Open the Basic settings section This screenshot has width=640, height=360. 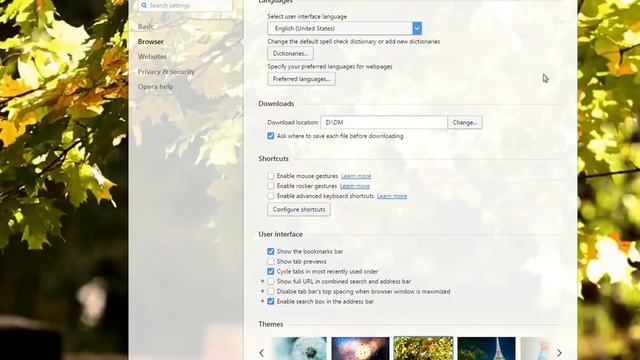pyautogui.click(x=146, y=27)
